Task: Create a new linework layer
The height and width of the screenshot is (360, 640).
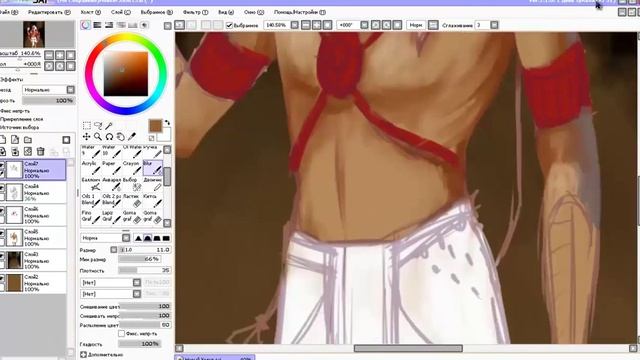Action: click(x=15, y=140)
